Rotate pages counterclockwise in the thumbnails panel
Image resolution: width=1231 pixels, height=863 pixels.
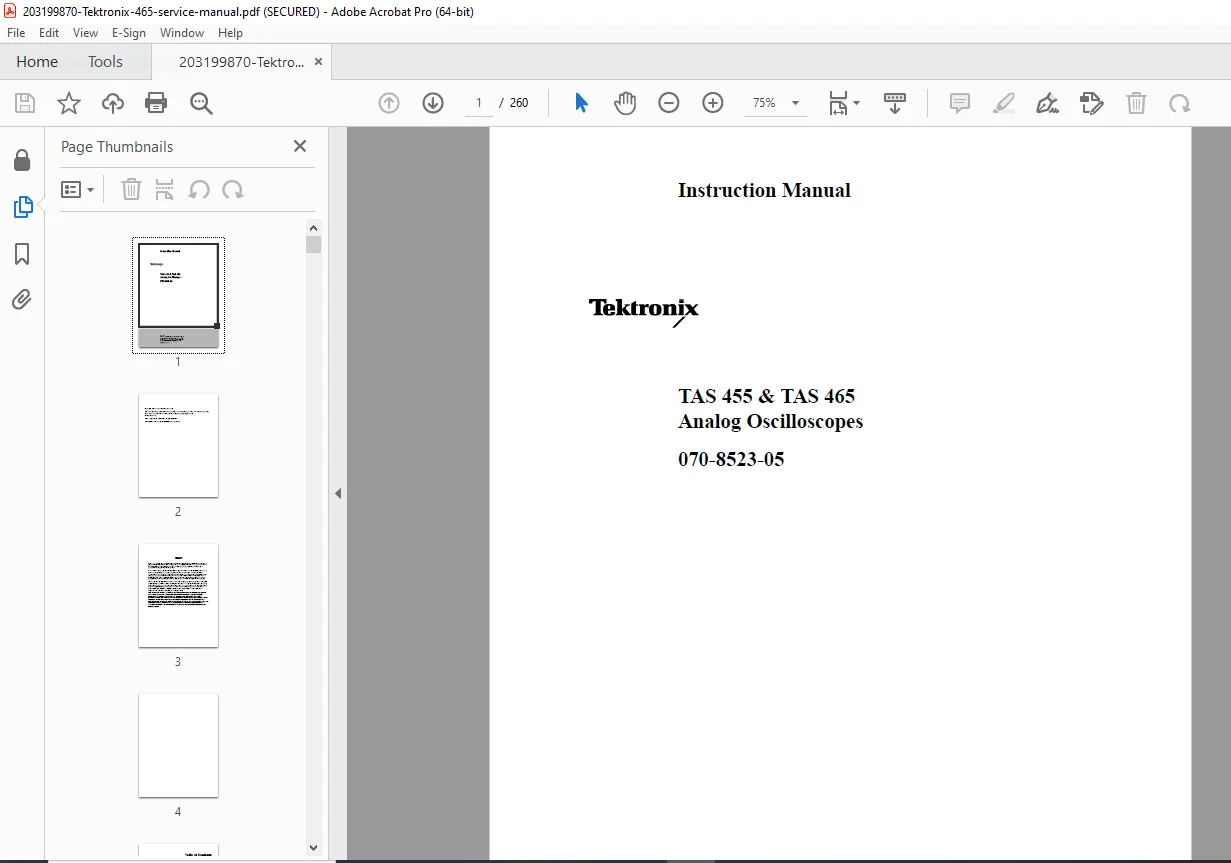(x=199, y=189)
